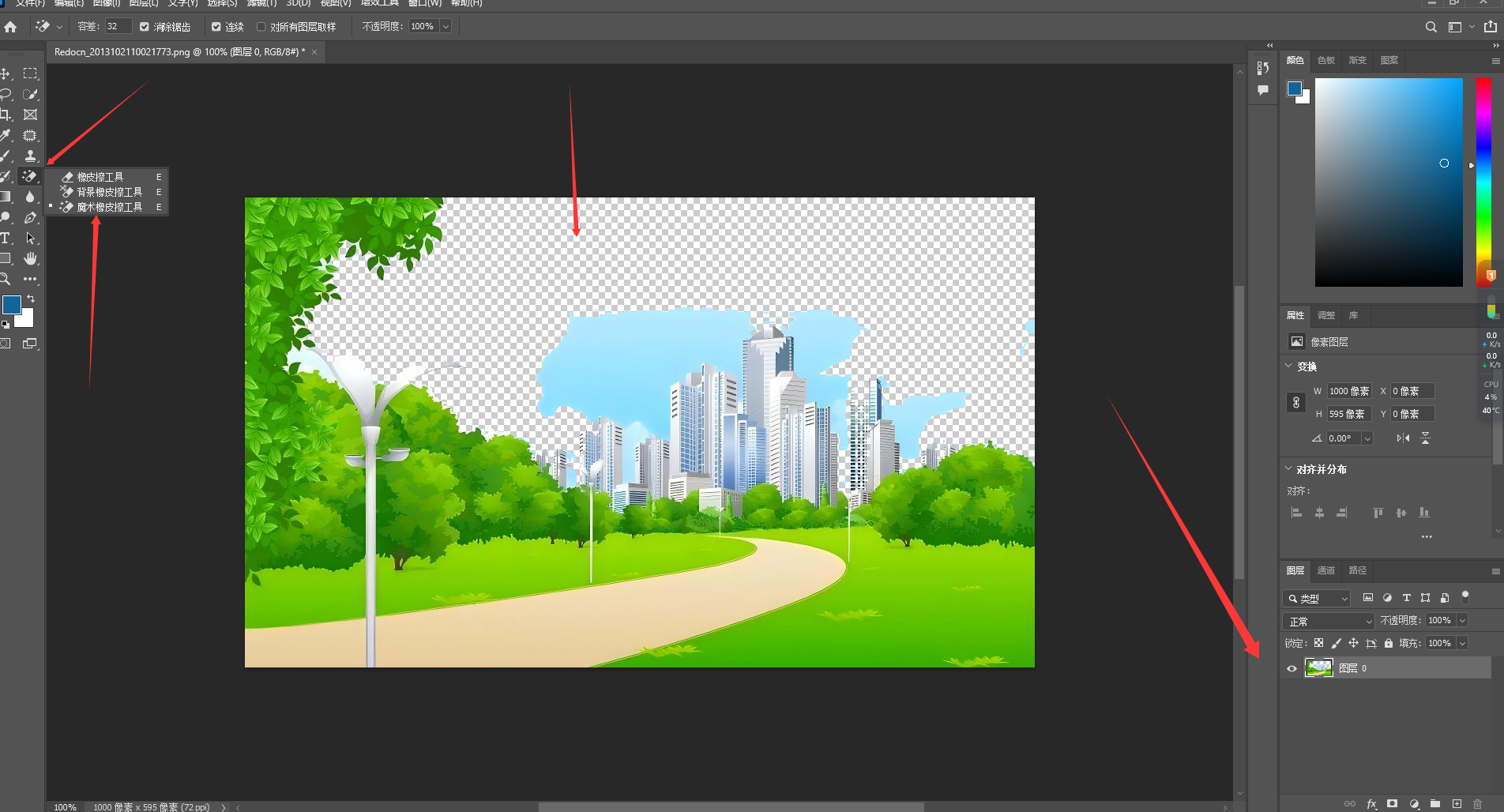This screenshot has width=1504, height=812.
Task: Toggle lock image pixels brush icon
Action: [1336, 643]
